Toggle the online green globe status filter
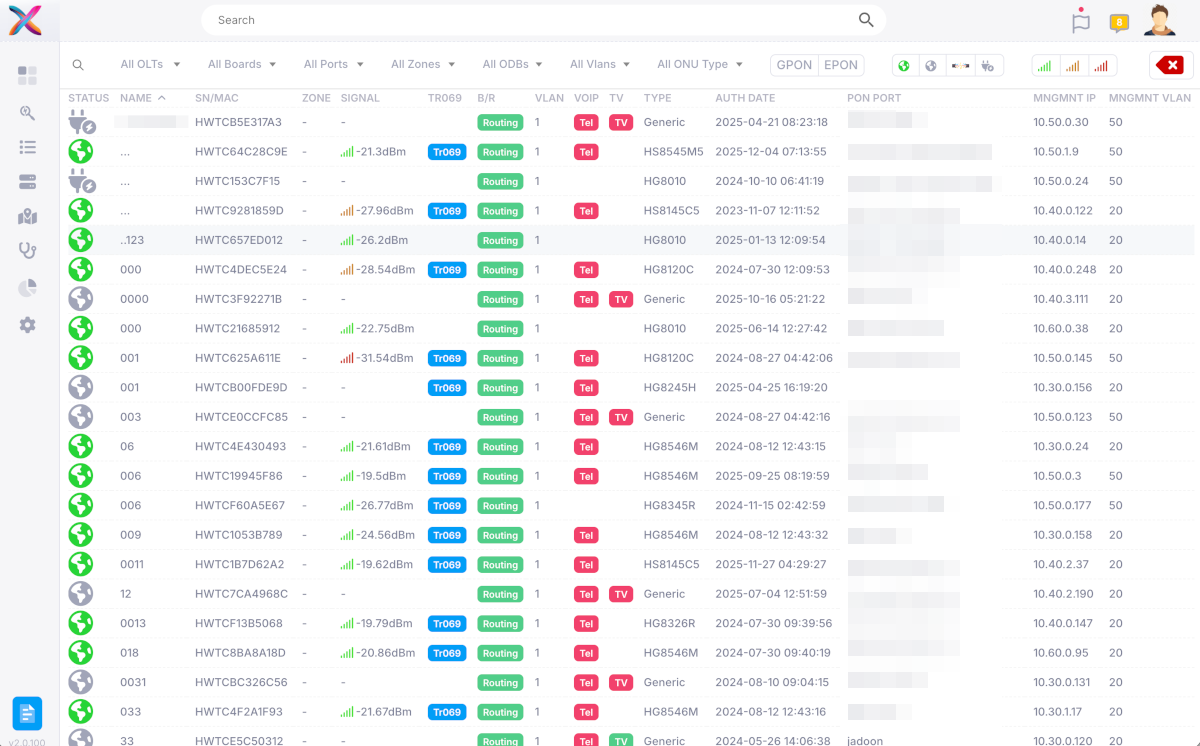The image size is (1200, 746). tap(904, 66)
